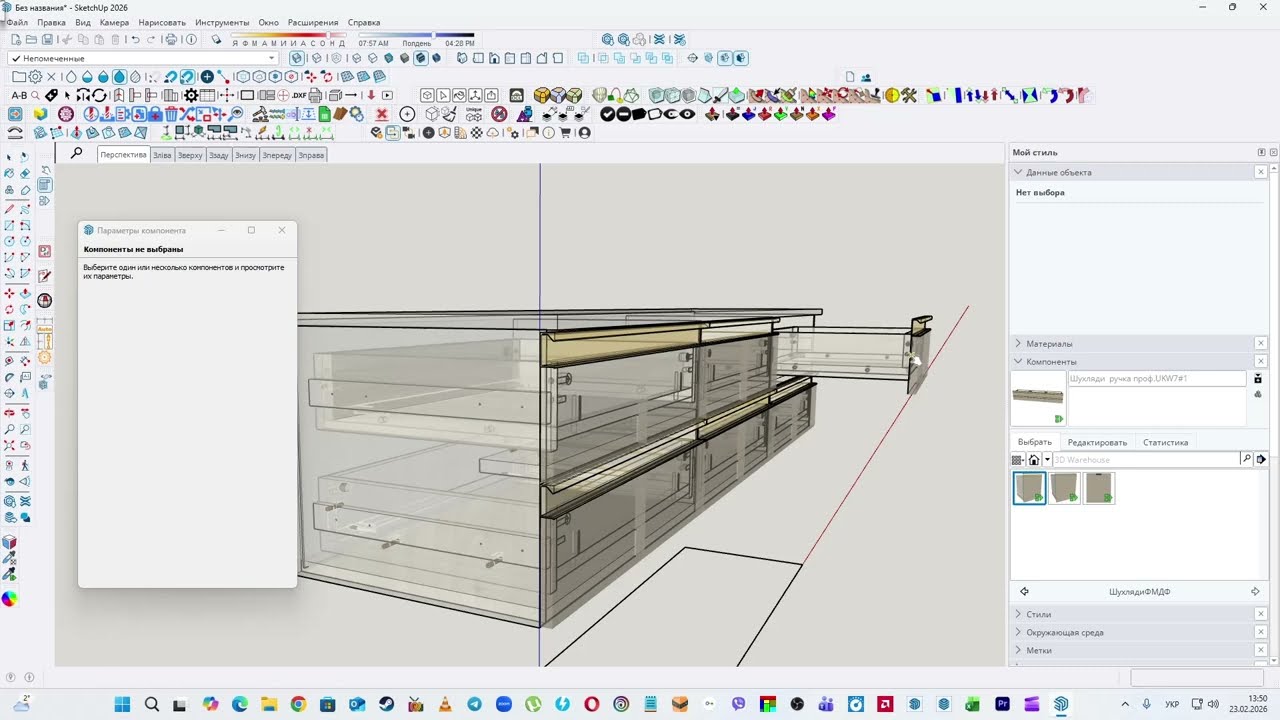Select the Line pencil tool in left toolbar
1280x720 pixels.
(x=9, y=207)
